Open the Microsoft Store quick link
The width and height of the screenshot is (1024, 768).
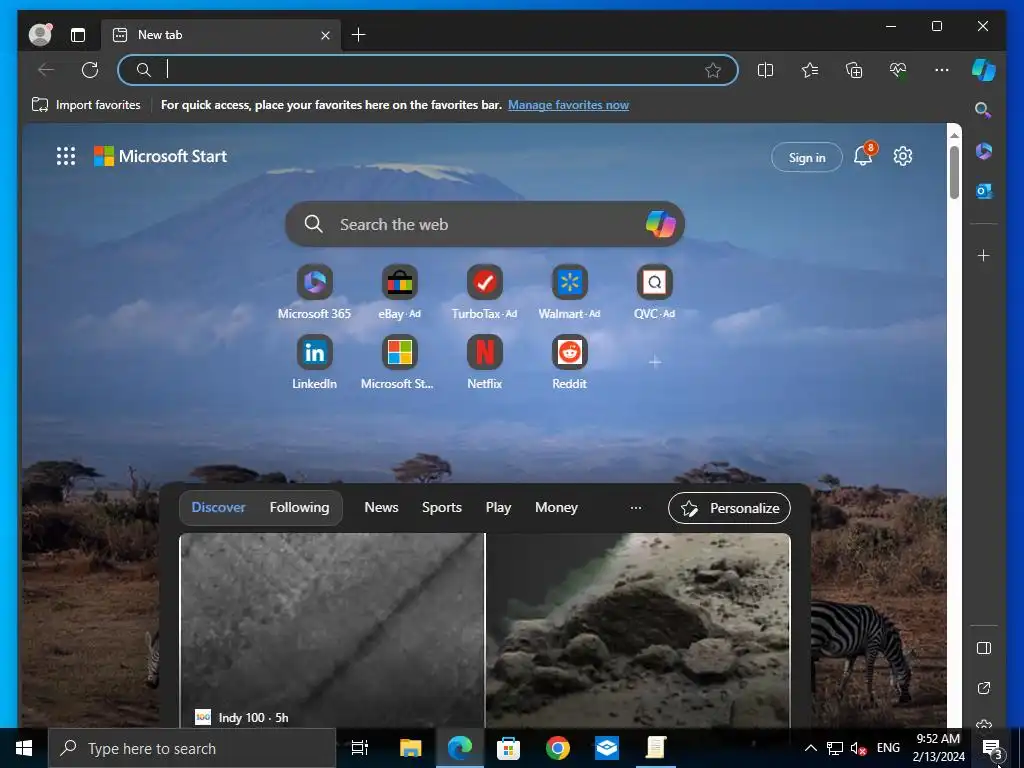[x=399, y=362]
